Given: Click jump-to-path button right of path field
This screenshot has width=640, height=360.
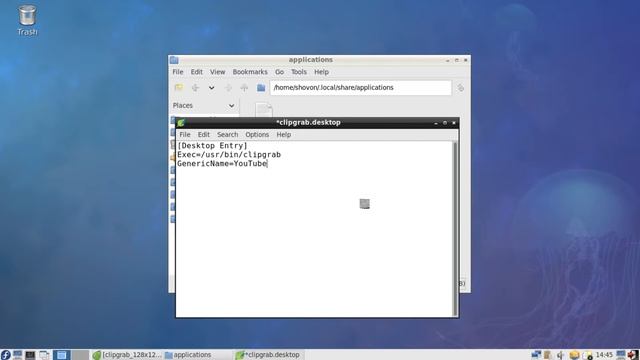Looking at the screenshot, I should tap(460, 88).
